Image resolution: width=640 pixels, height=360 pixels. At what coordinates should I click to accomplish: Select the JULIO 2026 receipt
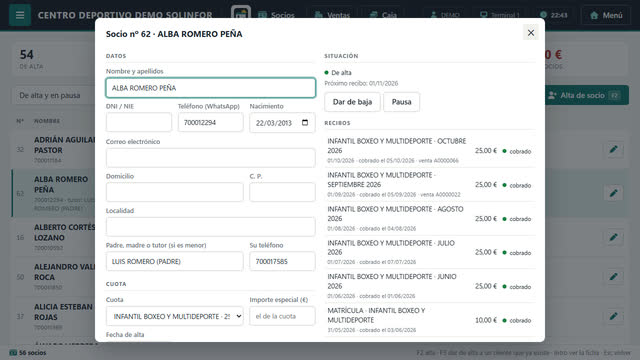430,252
